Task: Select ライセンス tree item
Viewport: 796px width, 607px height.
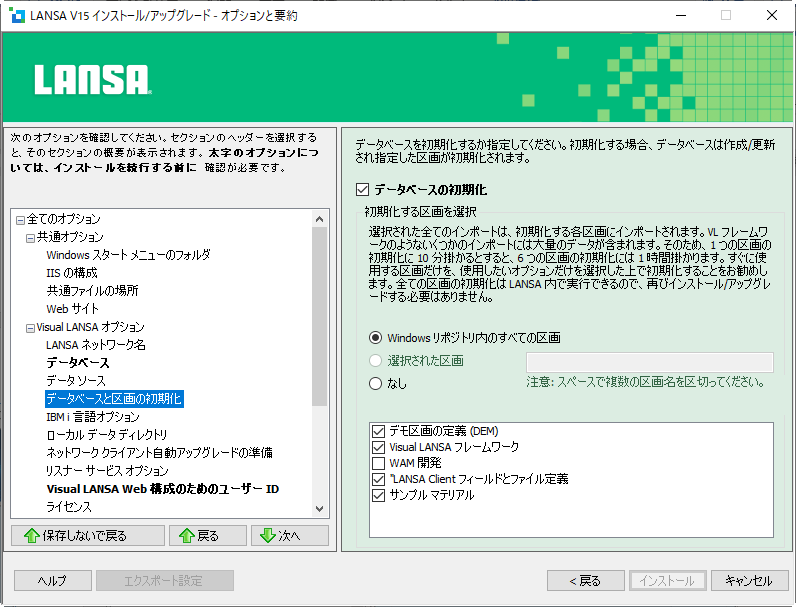Action: pos(69,507)
